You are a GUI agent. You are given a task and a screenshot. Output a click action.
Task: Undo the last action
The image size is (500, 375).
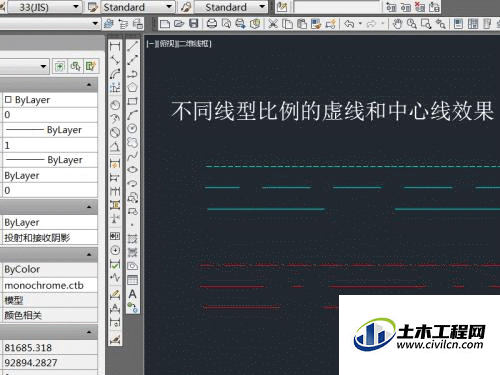coord(349,24)
